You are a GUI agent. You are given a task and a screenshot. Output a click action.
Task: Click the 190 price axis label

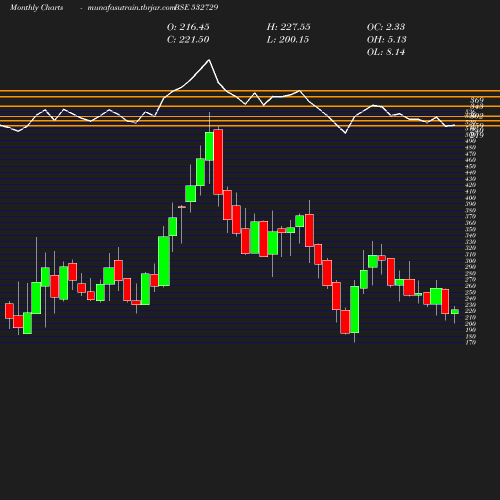click(470, 330)
